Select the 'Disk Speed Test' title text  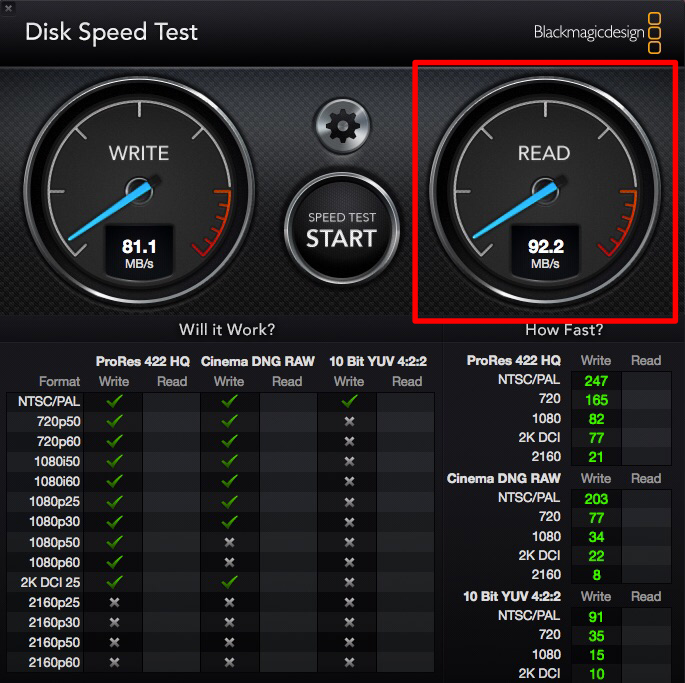click(111, 32)
